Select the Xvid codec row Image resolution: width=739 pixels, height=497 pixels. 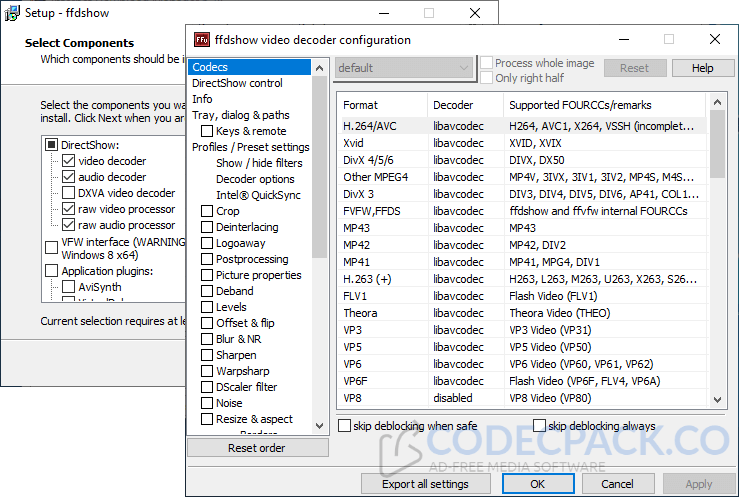coord(522,143)
